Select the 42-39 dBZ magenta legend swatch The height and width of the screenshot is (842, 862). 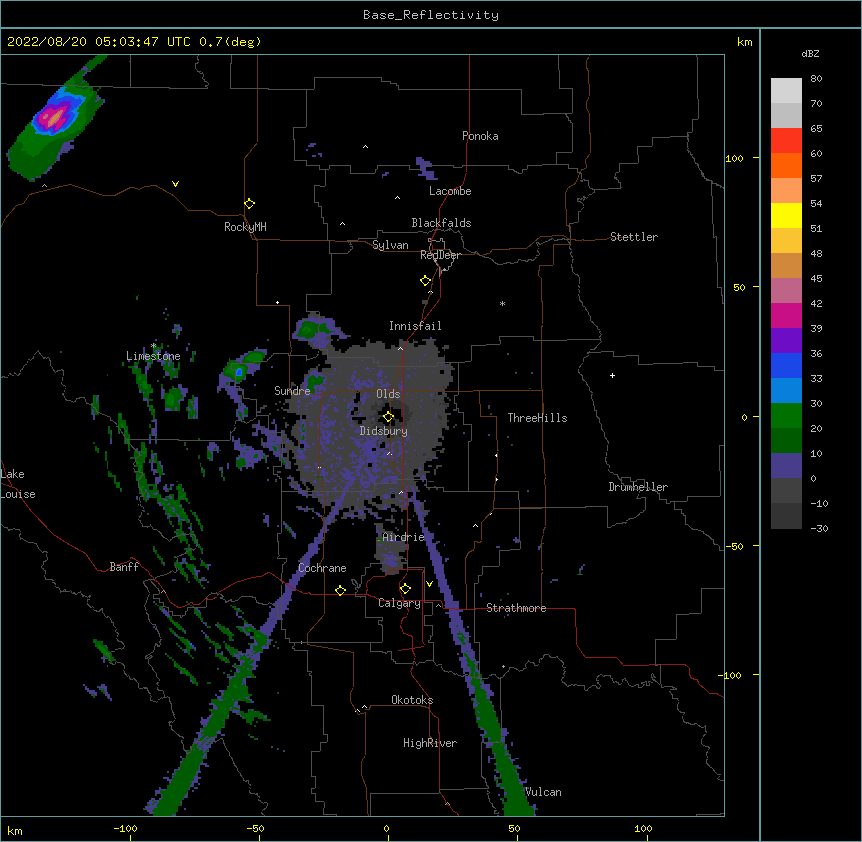pyautogui.click(x=786, y=316)
